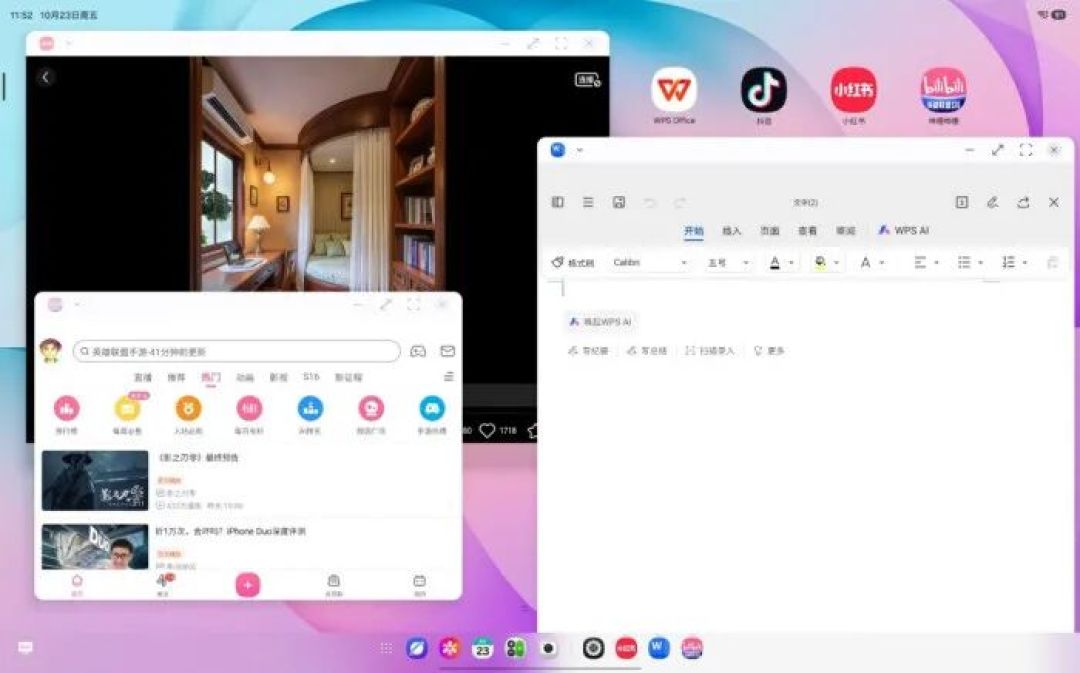Close the WPS document with X

tap(1054, 202)
